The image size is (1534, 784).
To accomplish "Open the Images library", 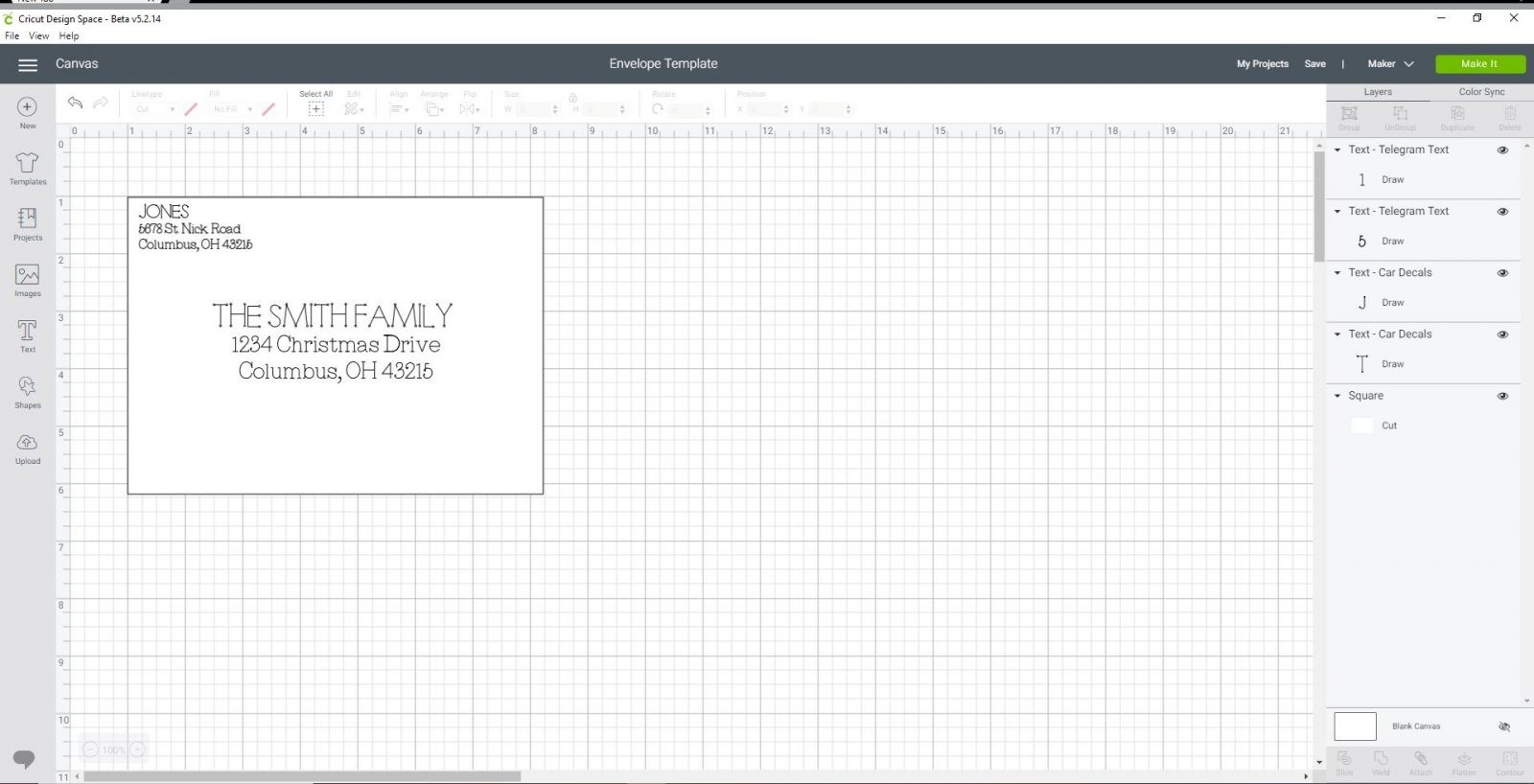I will [27, 280].
